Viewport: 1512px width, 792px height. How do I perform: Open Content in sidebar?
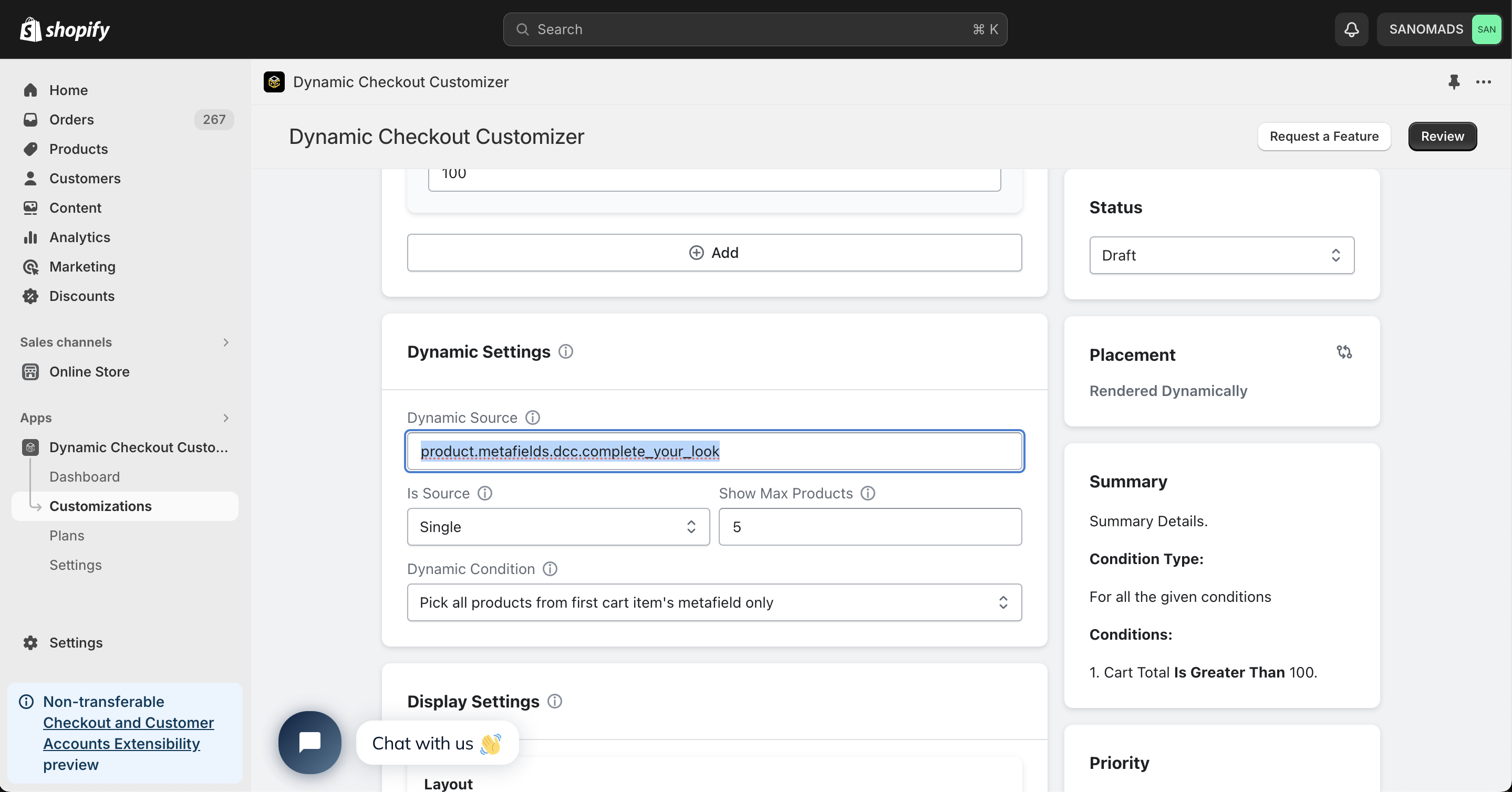coord(125,207)
